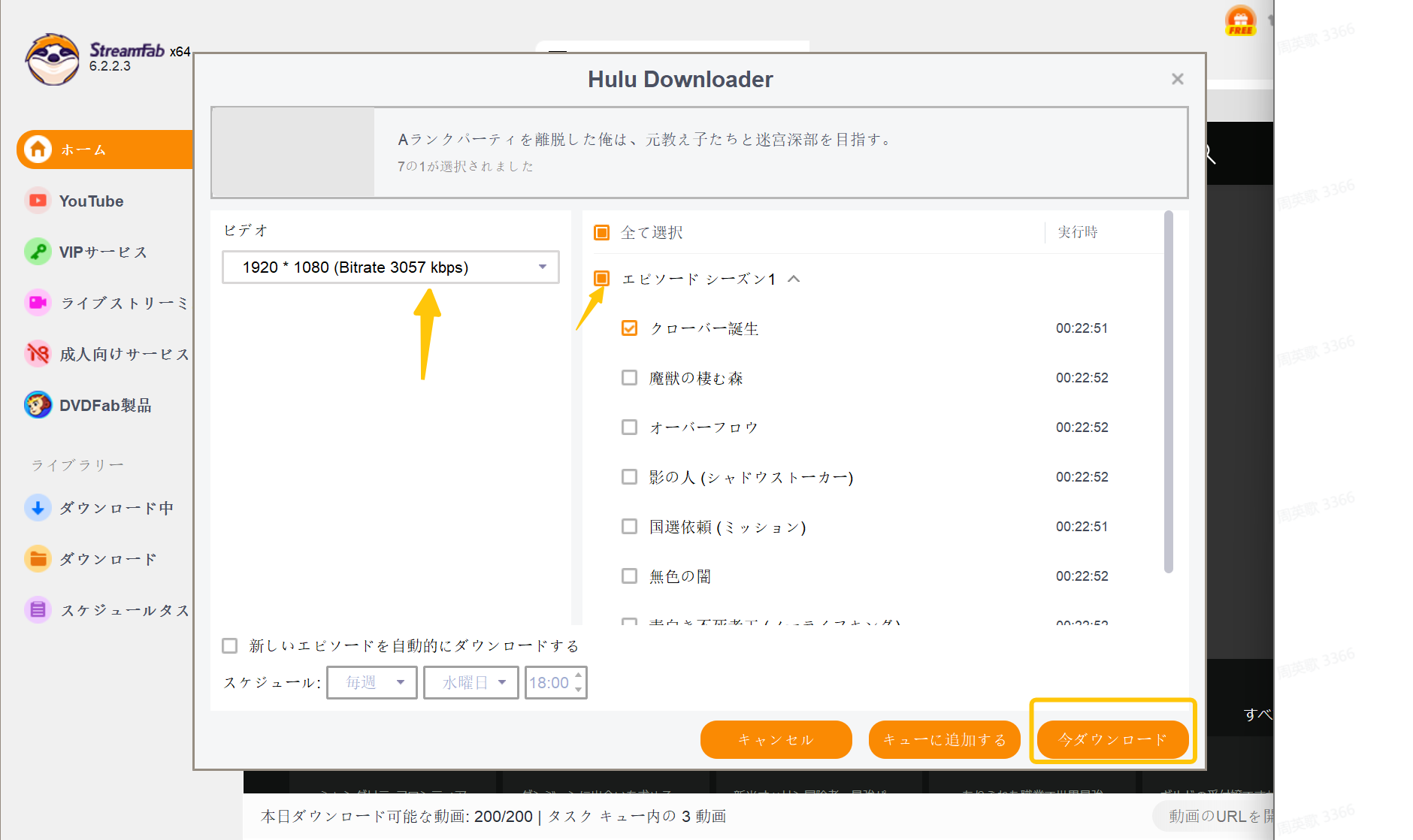Increase the 18:00 schedule time stepper
This screenshot has width=1413, height=840.
(x=578, y=675)
